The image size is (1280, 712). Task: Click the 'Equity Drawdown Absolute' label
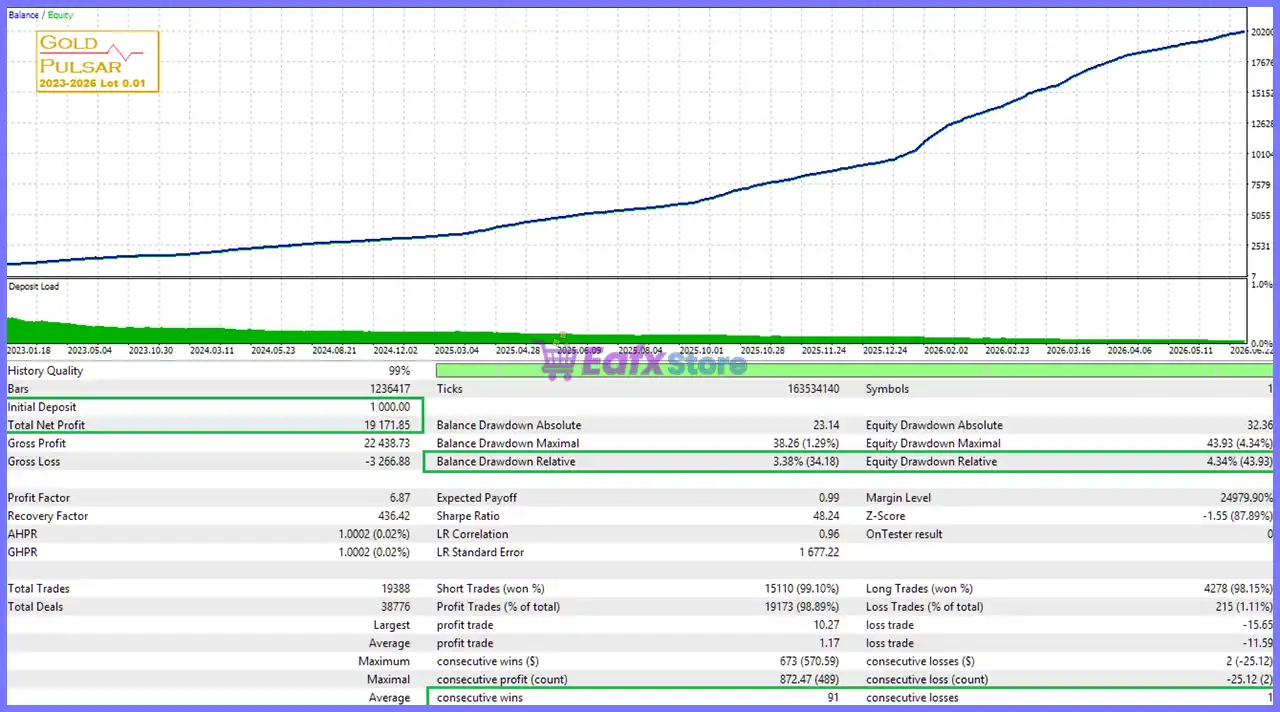point(934,425)
